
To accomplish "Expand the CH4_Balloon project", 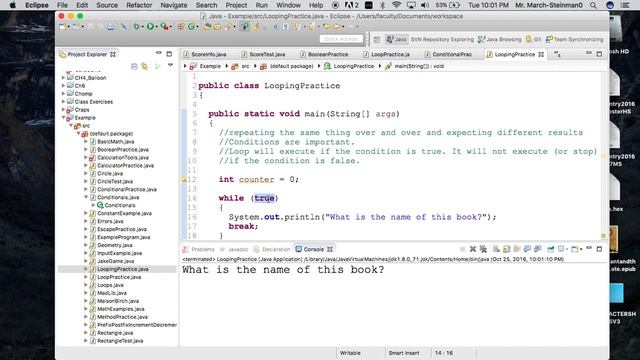I will pyautogui.click(x=63, y=78).
